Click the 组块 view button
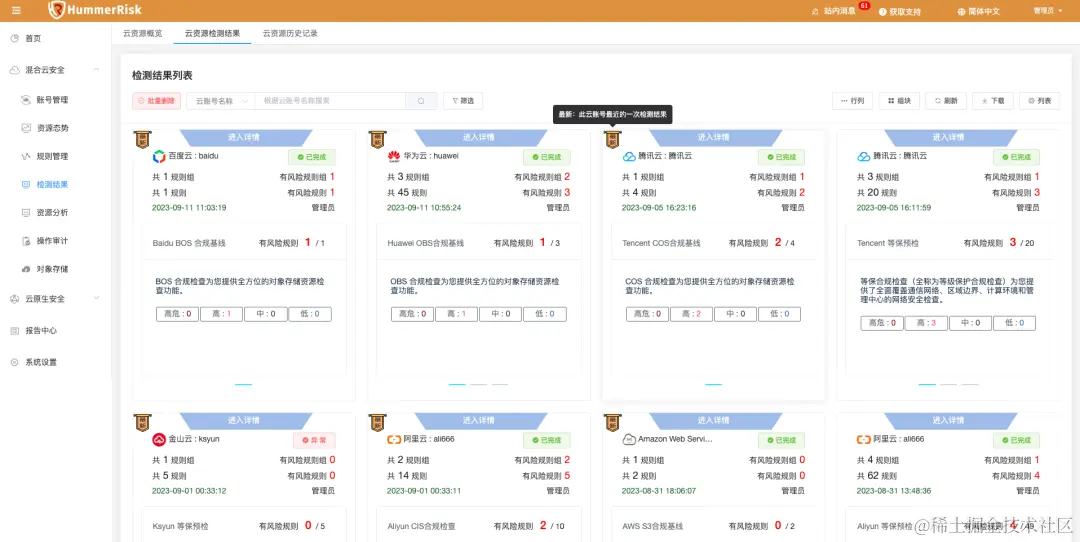The image size is (1080, 542). [x=899, y=101]
